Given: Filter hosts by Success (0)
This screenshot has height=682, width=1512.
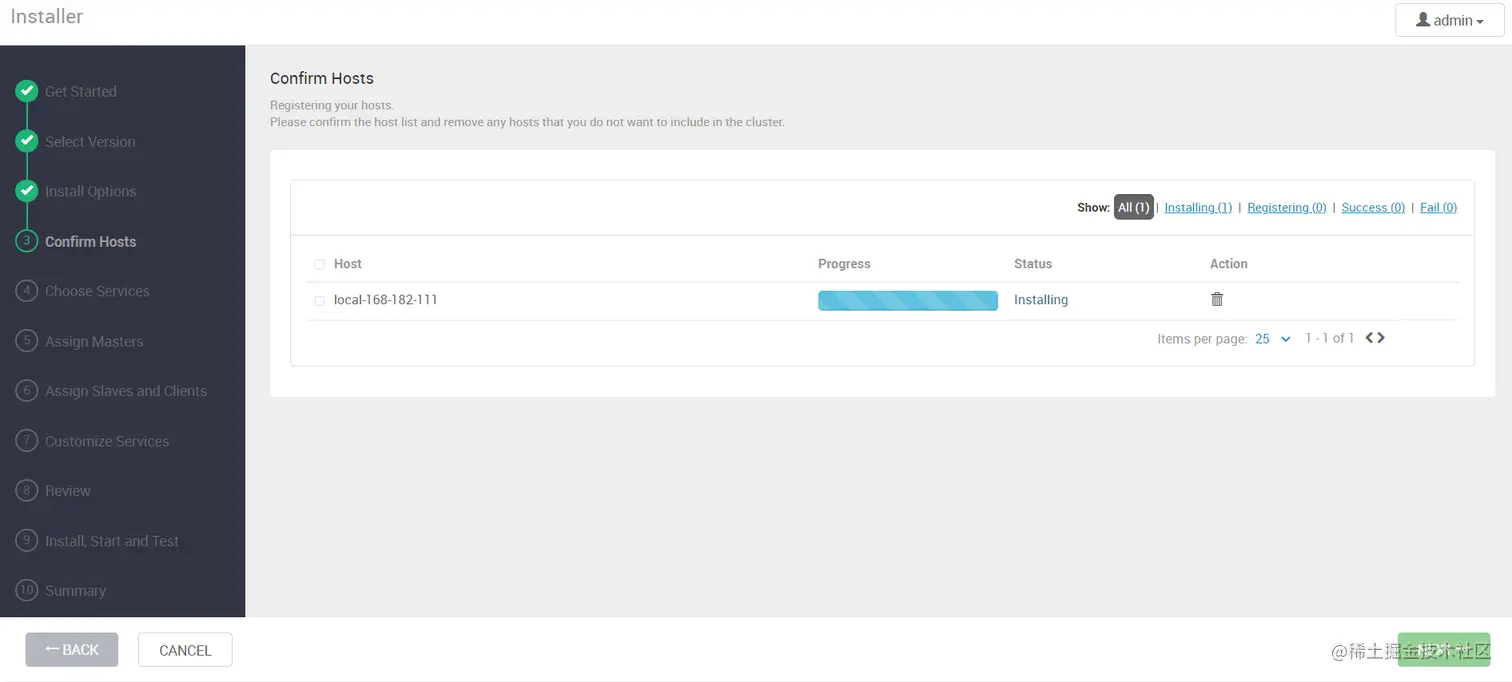Looking at the screenshot, I should coord(1373,207).
